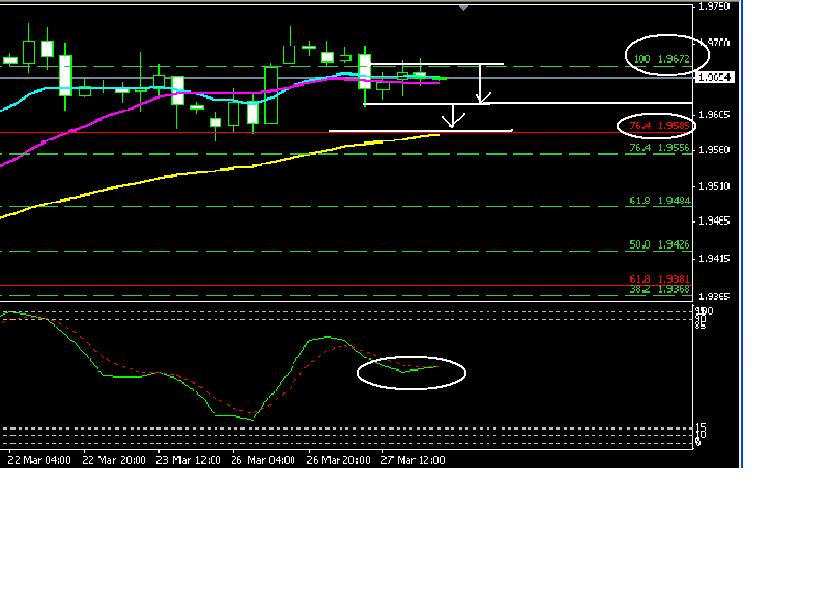Click price axis value 1.9510
Screen dimensions: 837x606
[714, 186]
